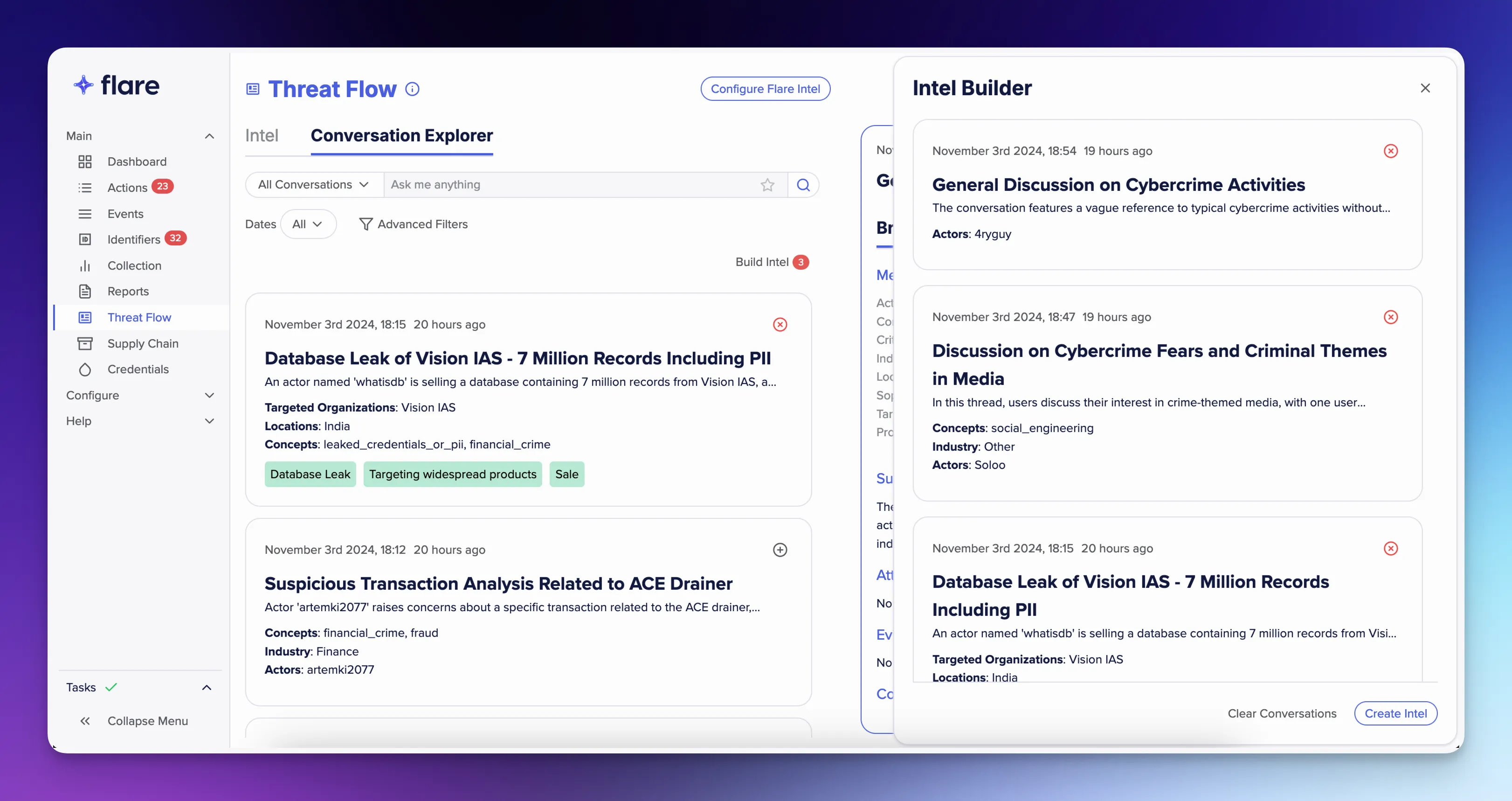The height and width of the screenshot is (801, 1512).
Task: Open Supply Chain section
Action: coord(143,343)
